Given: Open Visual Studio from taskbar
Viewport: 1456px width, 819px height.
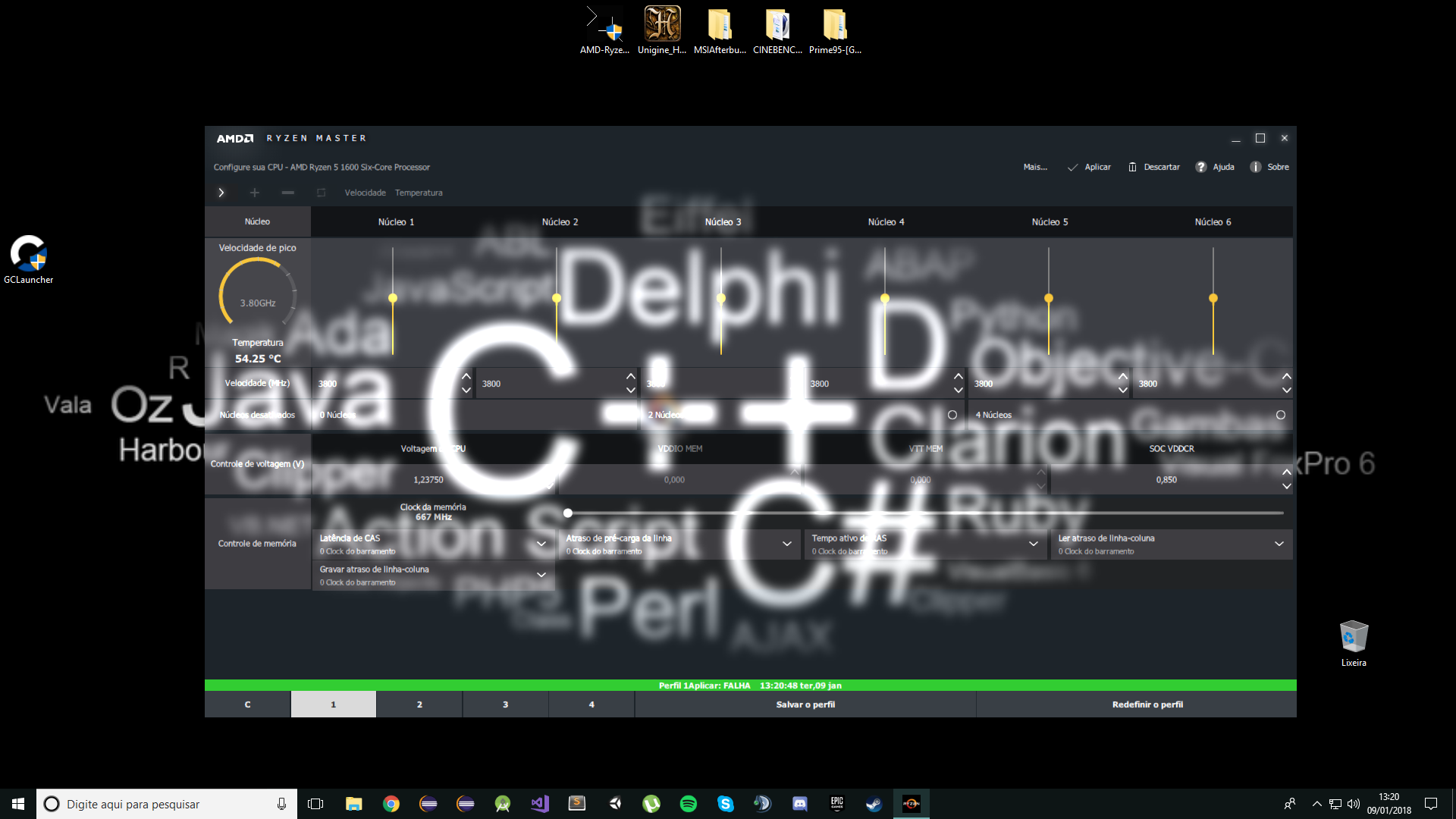Looking at the screenshot, I should [x=540, y=804].
